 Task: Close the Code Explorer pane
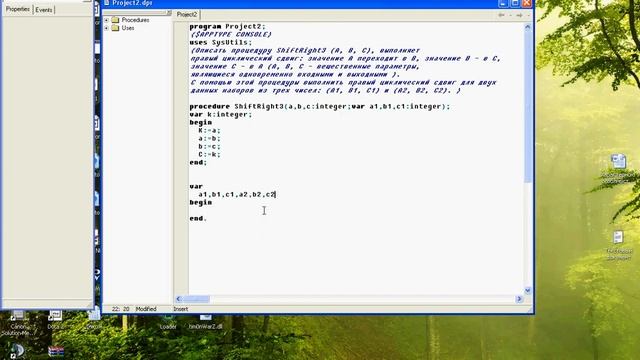pos(169,13)
